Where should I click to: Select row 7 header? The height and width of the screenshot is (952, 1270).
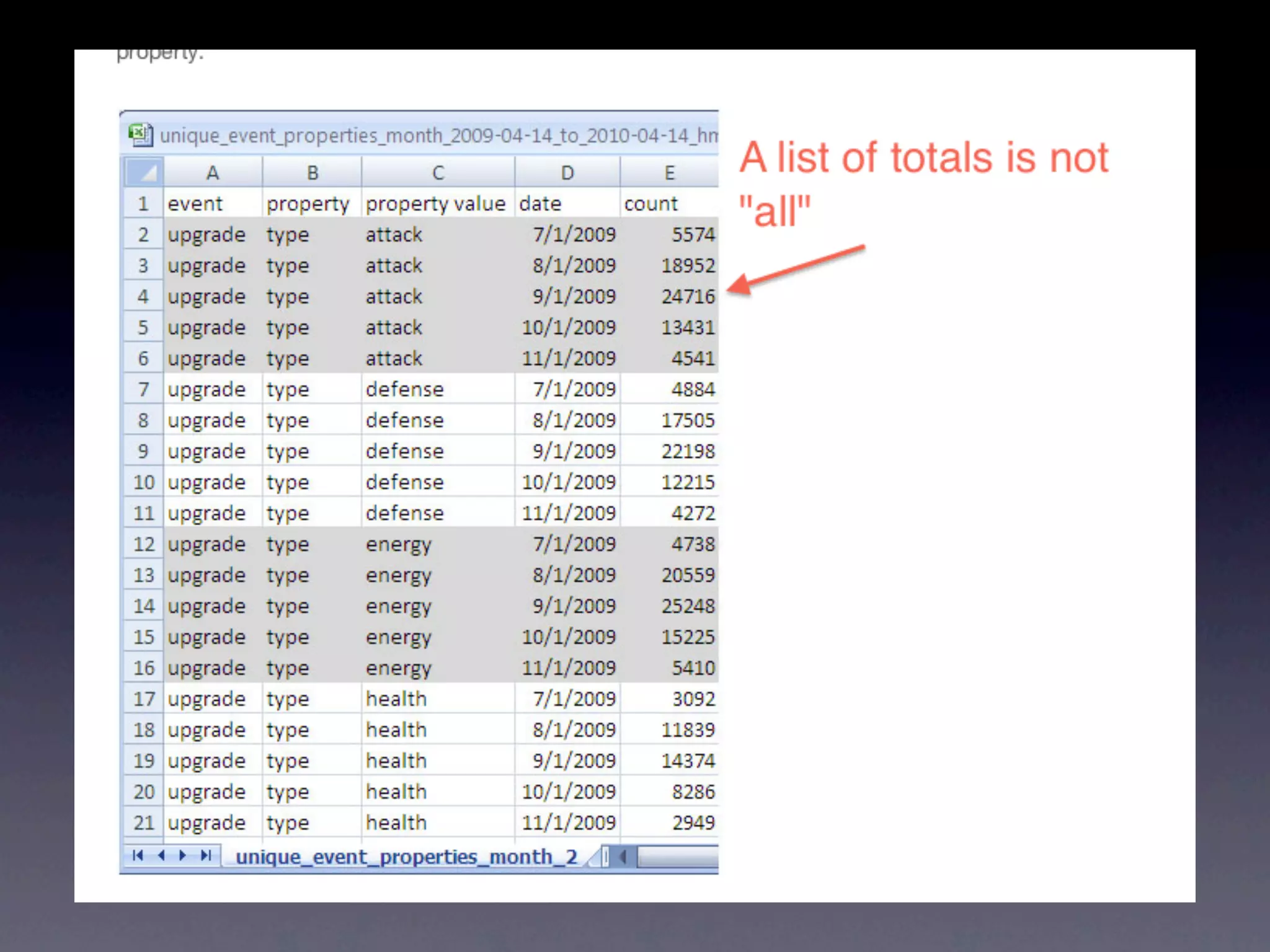[143, 389]
